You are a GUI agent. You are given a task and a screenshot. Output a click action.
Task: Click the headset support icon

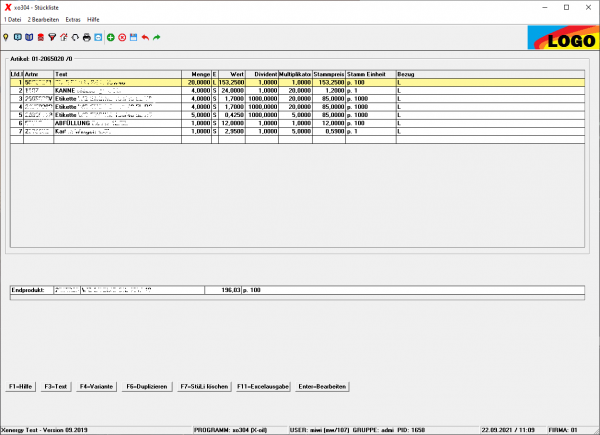75,37
